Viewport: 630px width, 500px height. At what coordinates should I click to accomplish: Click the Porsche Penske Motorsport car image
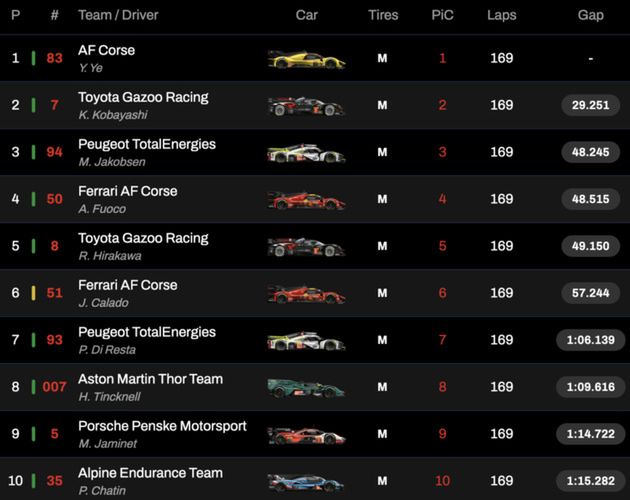point(306,435)
